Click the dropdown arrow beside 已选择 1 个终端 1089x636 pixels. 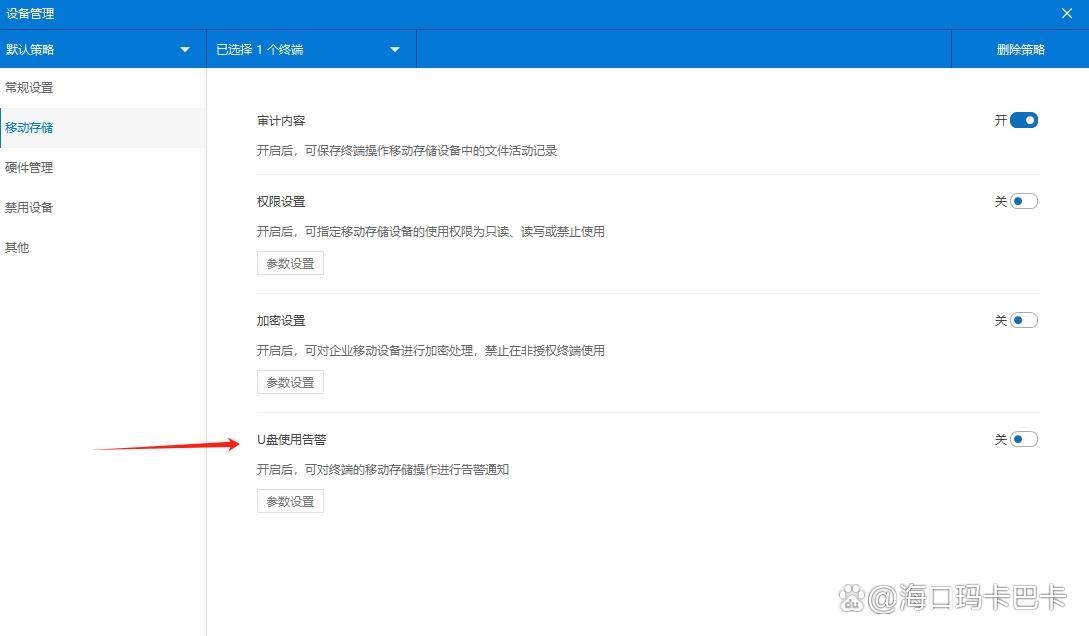click(395, 48)
